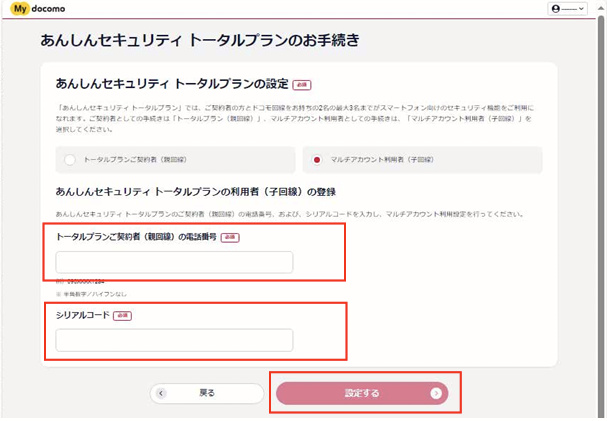Click the page's vertical scrollbar
The height and width of the screenshot is (421, 607).
point(602,200)
